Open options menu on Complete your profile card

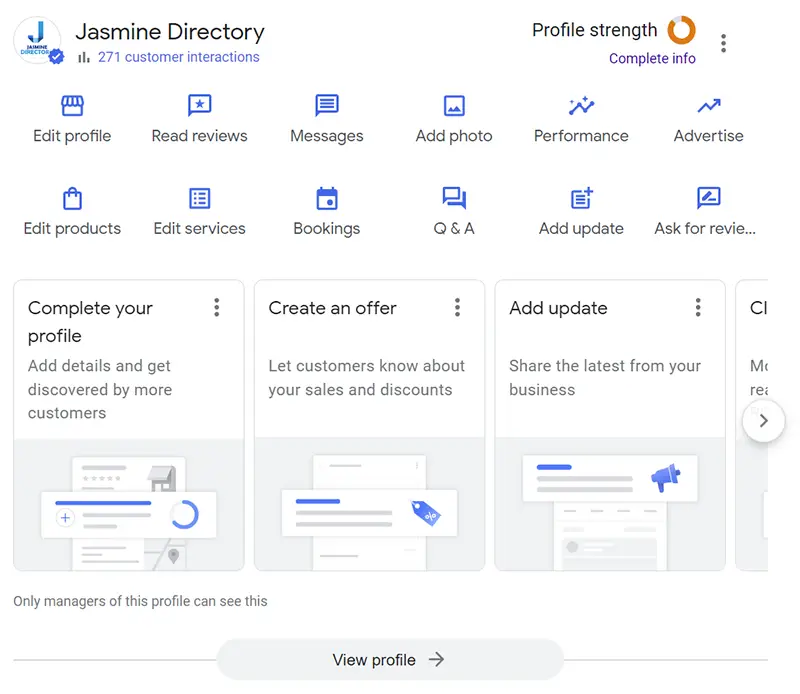click(x=217, y=308)
